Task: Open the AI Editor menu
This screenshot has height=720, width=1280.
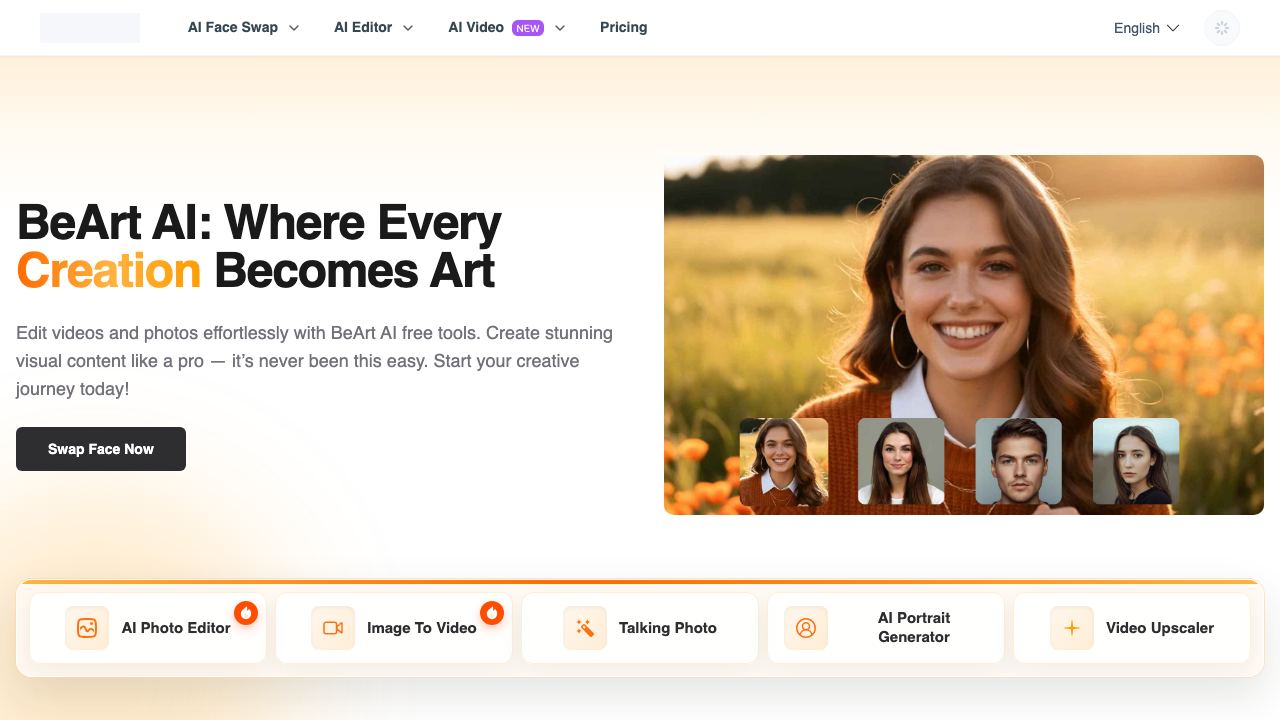Action: (x=374, y=28)
